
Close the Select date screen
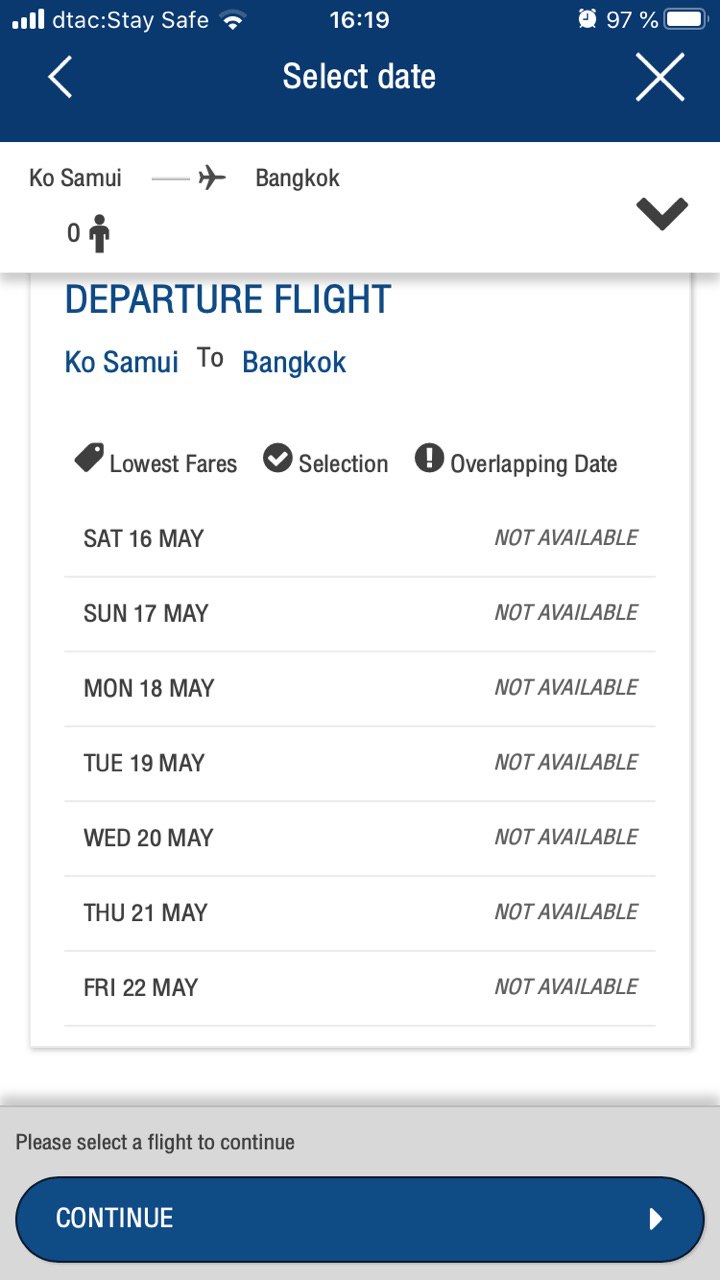click(x=660, y=77)
